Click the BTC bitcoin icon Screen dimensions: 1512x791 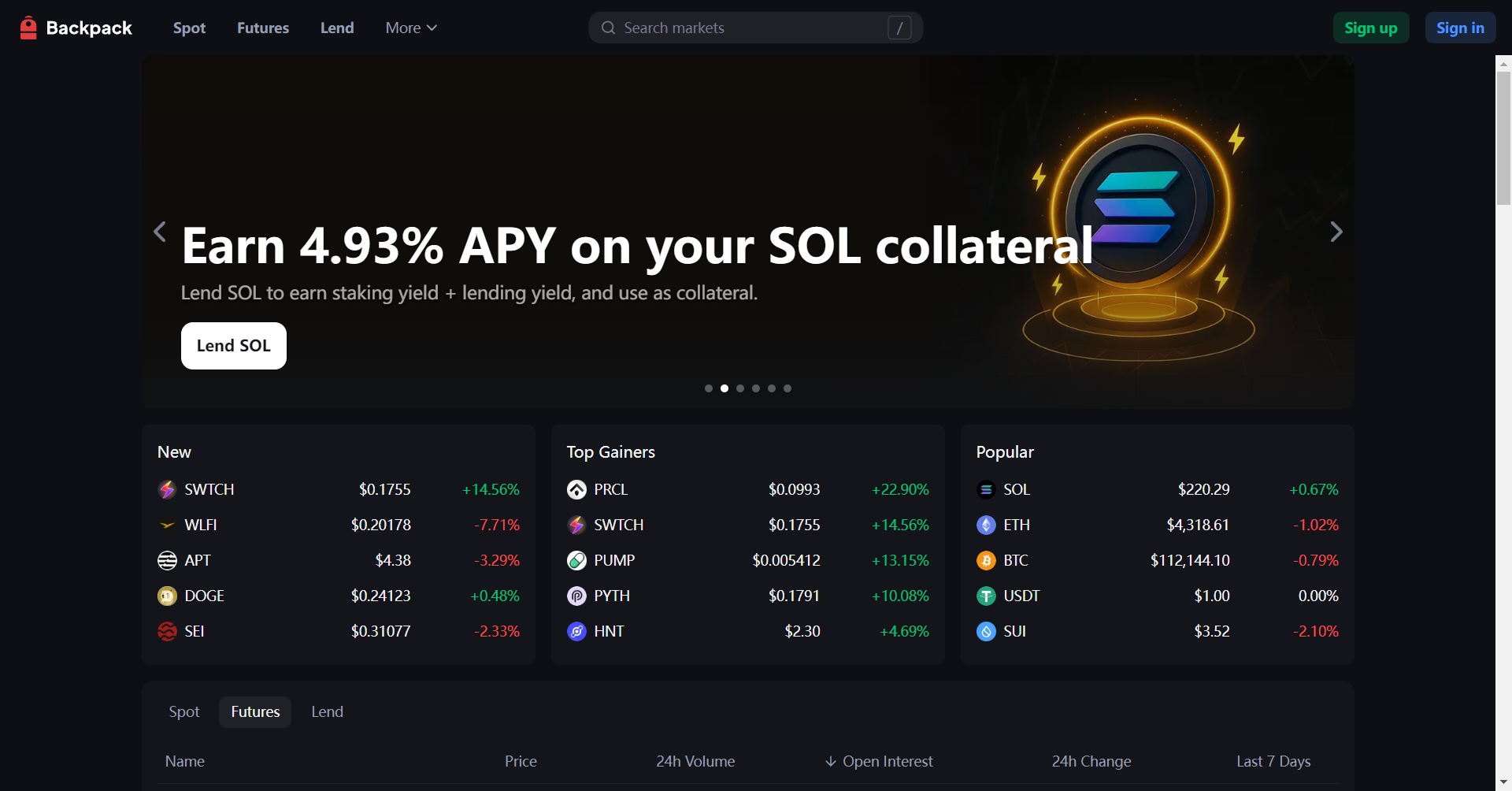coord(986,560)
